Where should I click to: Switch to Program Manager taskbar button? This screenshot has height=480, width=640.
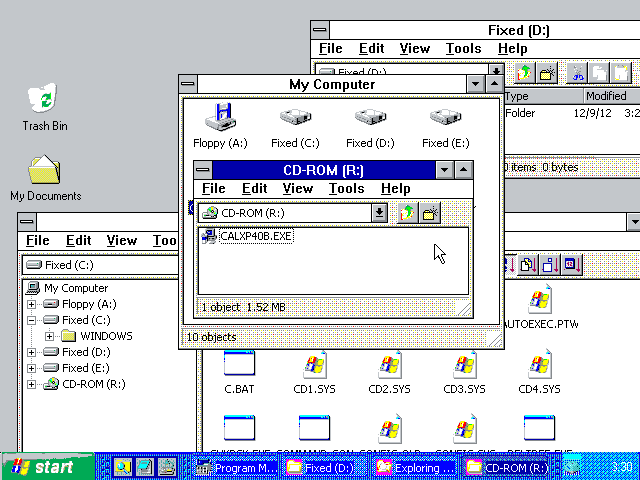237,467
